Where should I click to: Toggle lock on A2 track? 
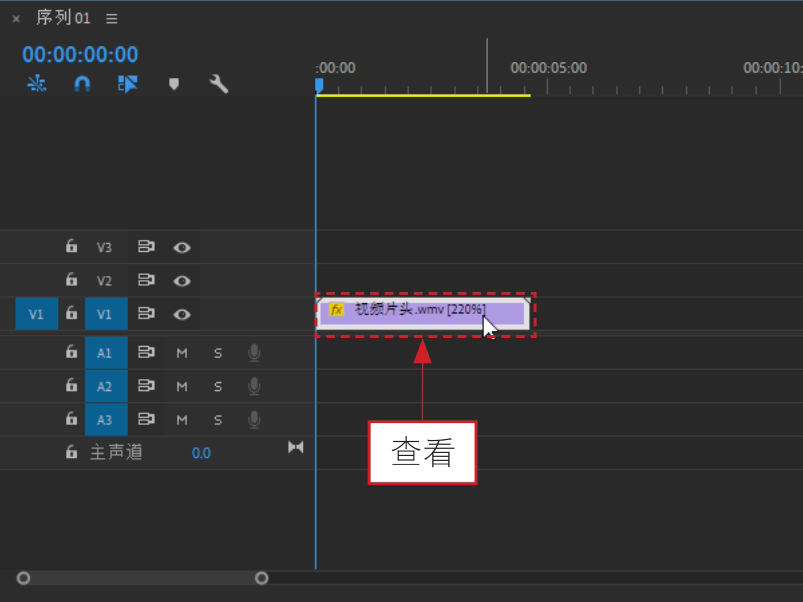(71, 385)
